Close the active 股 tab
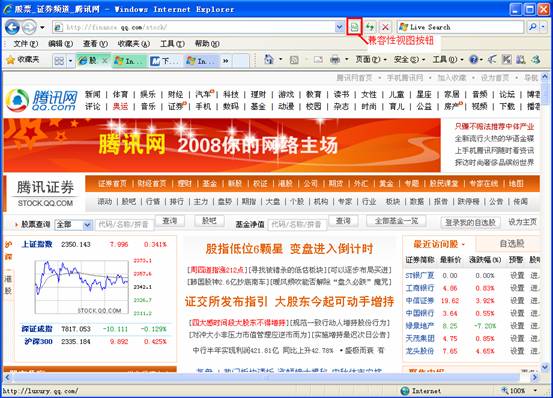Screen dimensions: 553x398 [104, 61]
